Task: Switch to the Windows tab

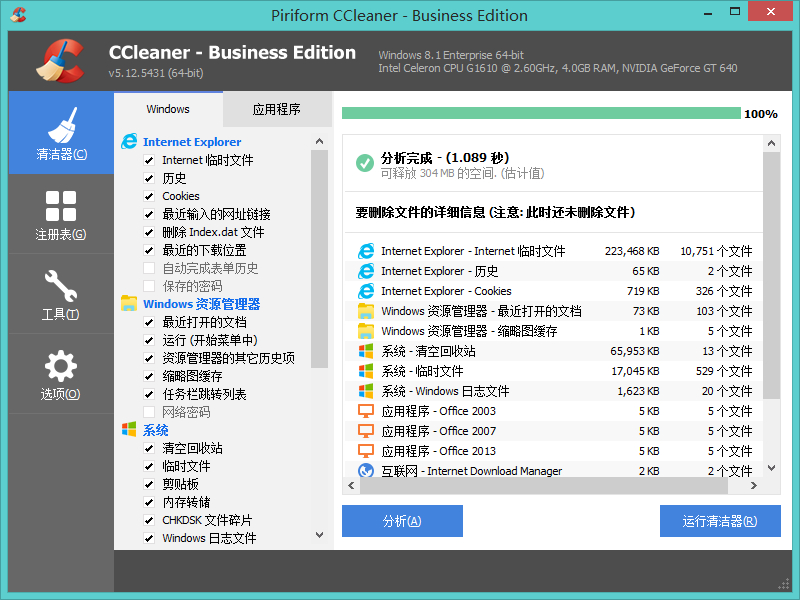Action: pos(168,109)
